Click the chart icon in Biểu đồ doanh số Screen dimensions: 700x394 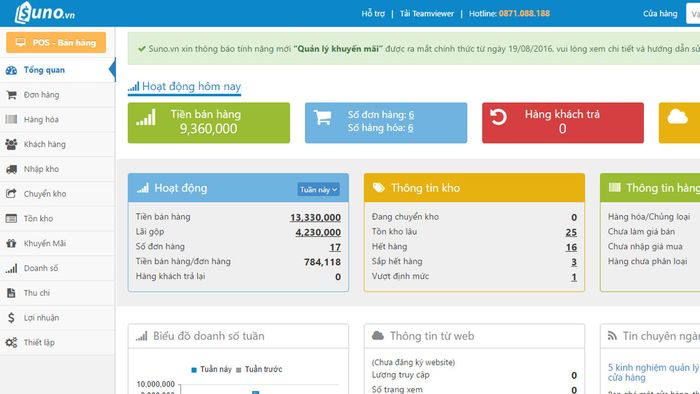(142, 336)
